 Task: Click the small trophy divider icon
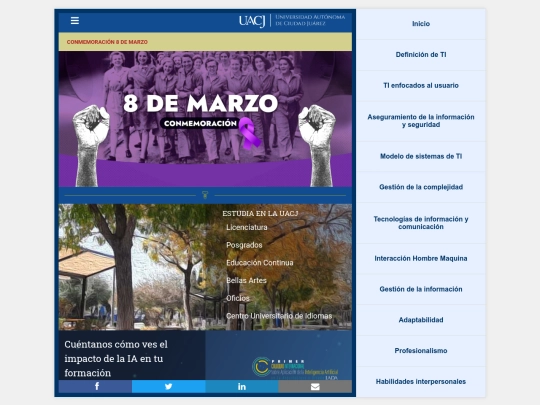(x=205, y=195)
